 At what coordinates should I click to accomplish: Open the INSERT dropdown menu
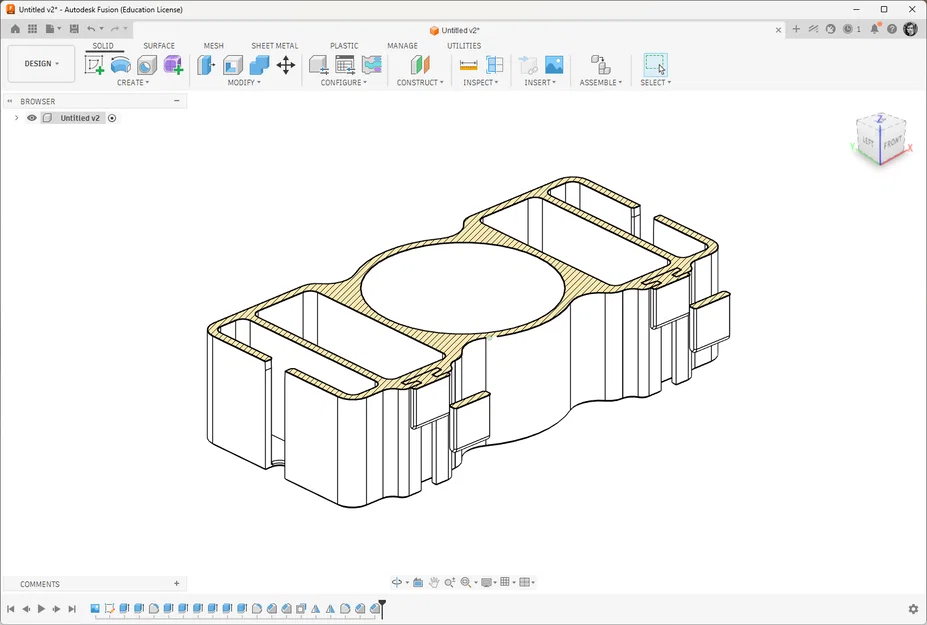[540, 83]
